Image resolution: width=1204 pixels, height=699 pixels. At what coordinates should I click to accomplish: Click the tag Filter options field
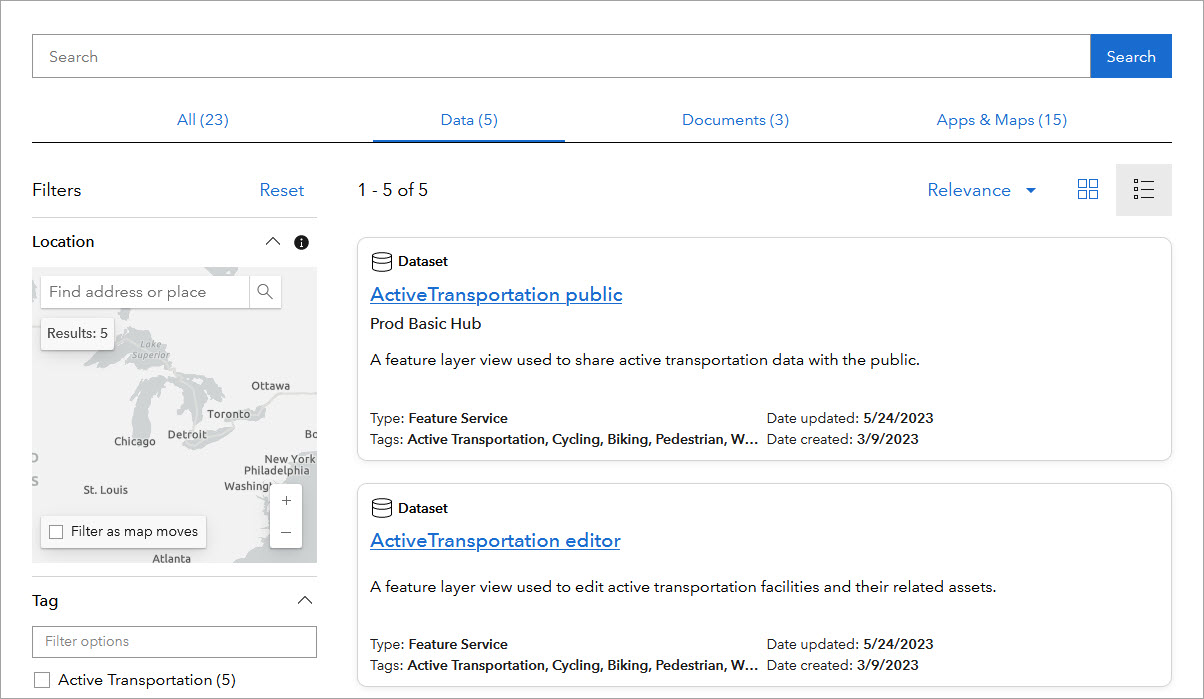coord(174,642)
